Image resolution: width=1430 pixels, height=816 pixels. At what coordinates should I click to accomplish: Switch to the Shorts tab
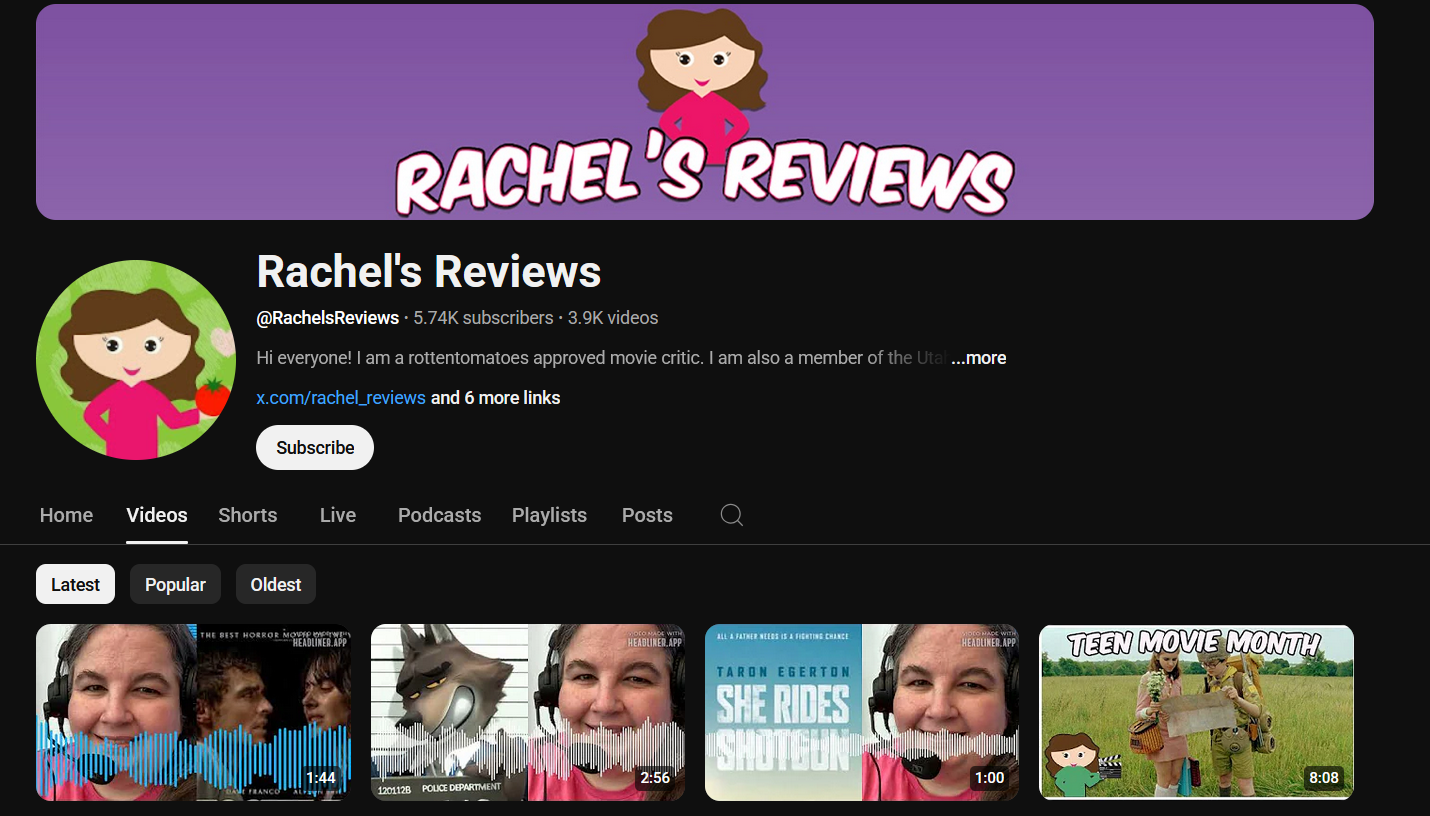[x=248, y=515]
